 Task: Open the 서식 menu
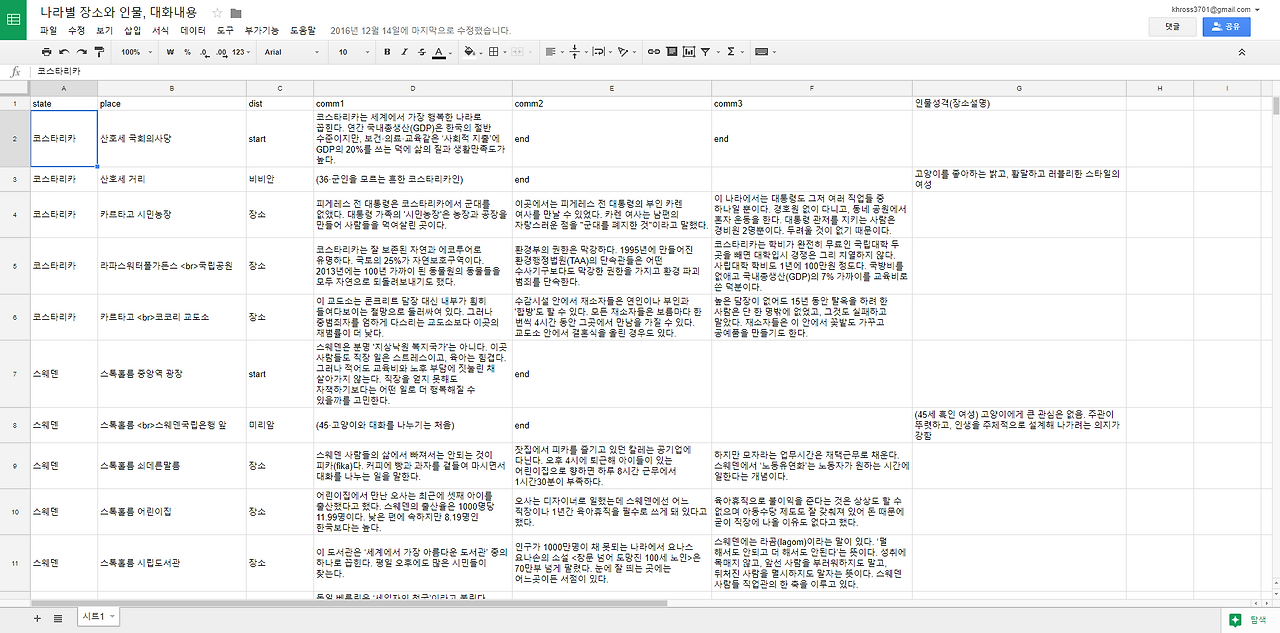tap(160, 31)
